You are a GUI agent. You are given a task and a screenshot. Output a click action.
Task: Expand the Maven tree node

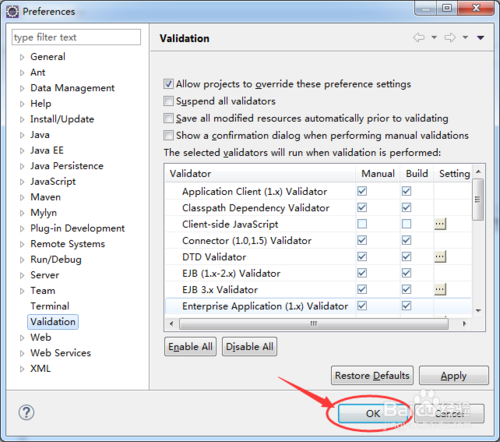tap(22, 197)
